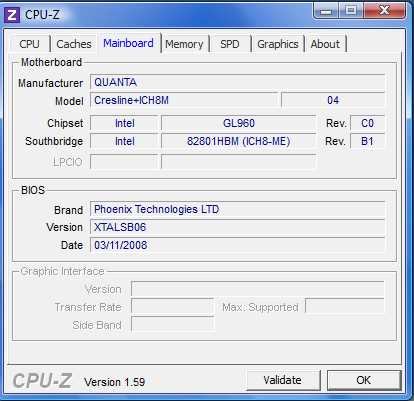The image size is (414, 401).
Task: Switch to the CPU tab
Action: [29, 44]
